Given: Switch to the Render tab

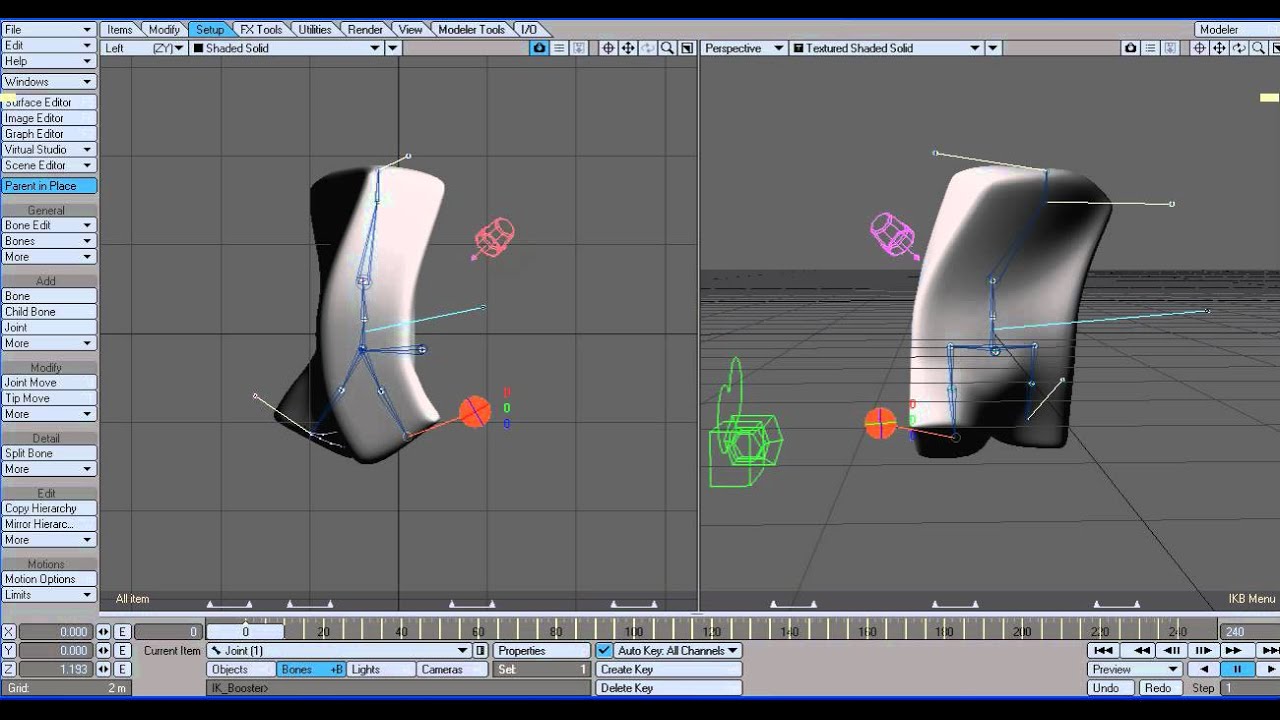Looking at the screenshot, I should click(365, 30).
